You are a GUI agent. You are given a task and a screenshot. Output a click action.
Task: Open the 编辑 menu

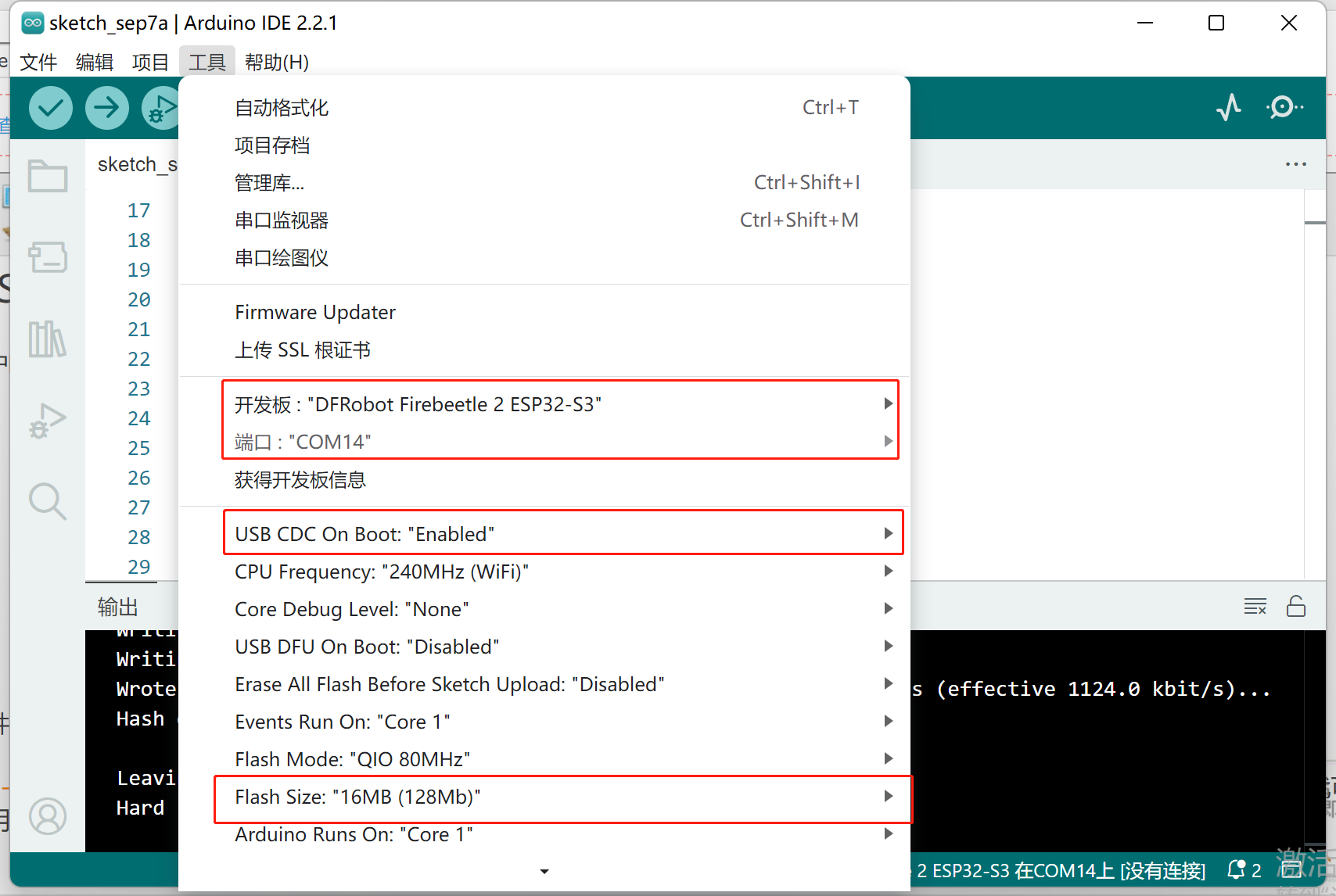[x=95, y=62]
